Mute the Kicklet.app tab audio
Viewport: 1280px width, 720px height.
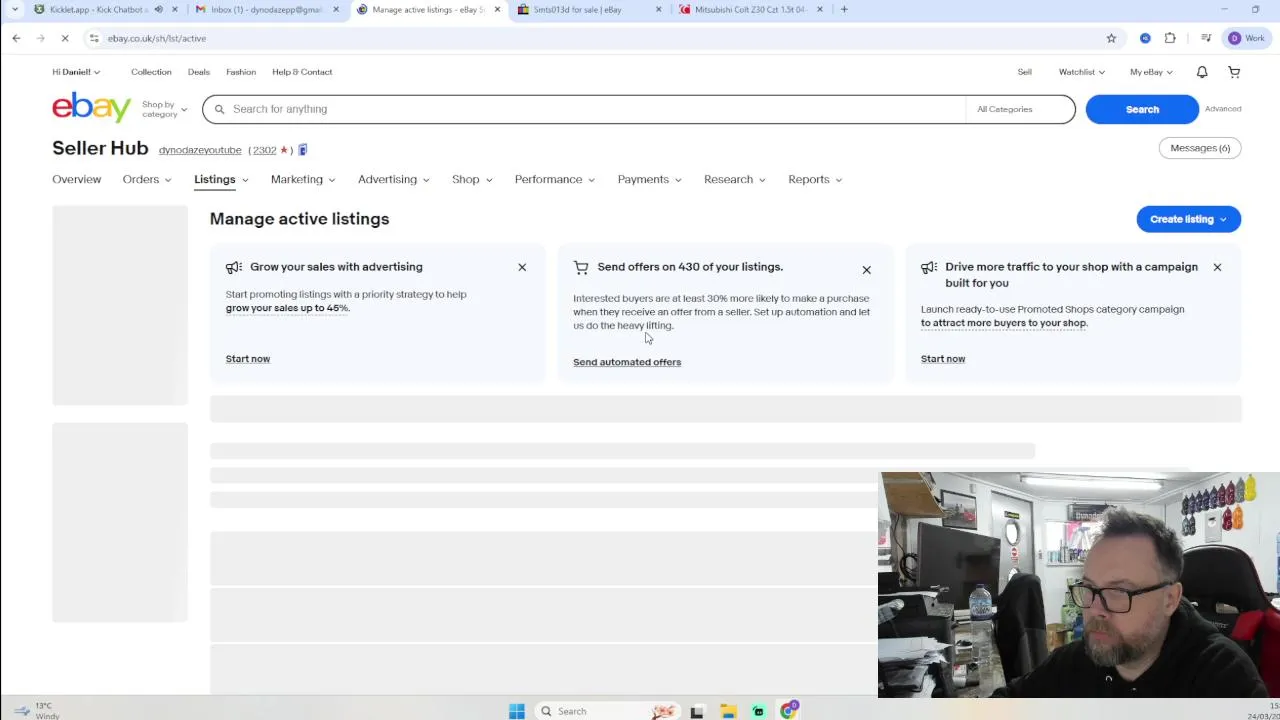(158, 9)
